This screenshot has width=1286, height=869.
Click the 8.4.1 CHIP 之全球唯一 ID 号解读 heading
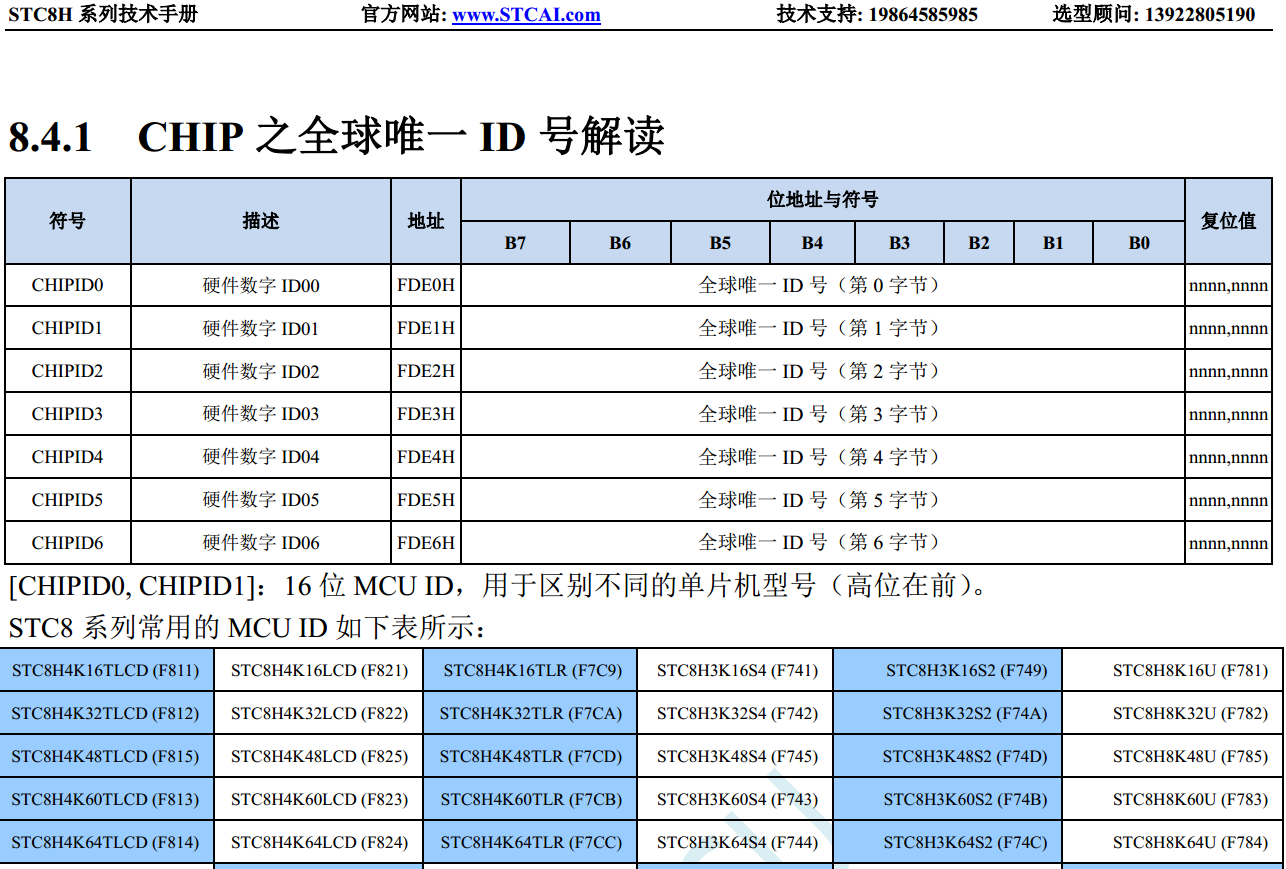tap(336, 136)
